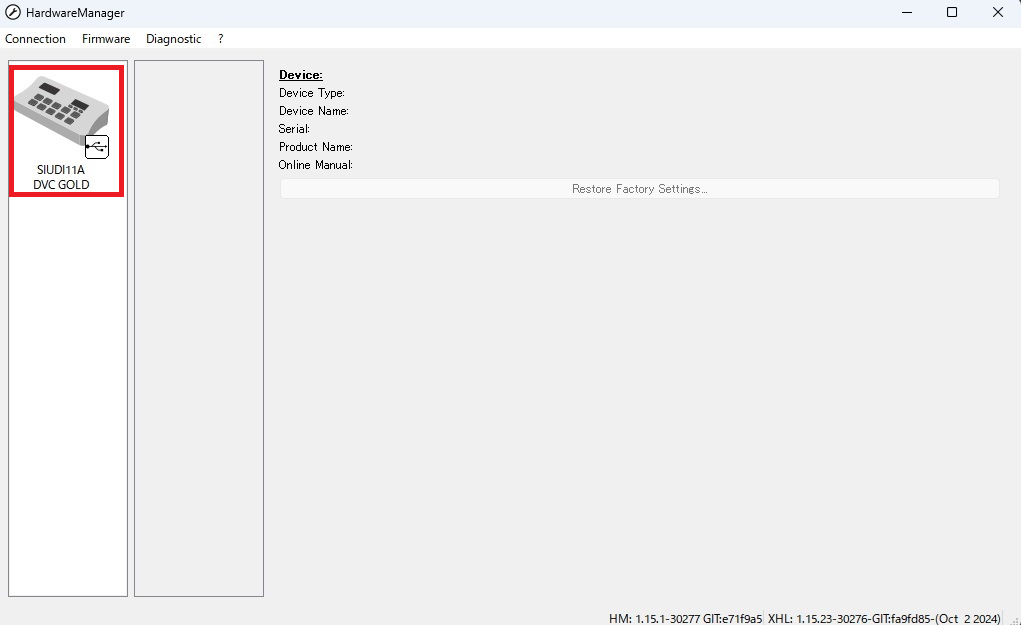Click the Online Manual field label
Image resolution: width=1021 pixels, height=625 pixels.
pos(315,165)
